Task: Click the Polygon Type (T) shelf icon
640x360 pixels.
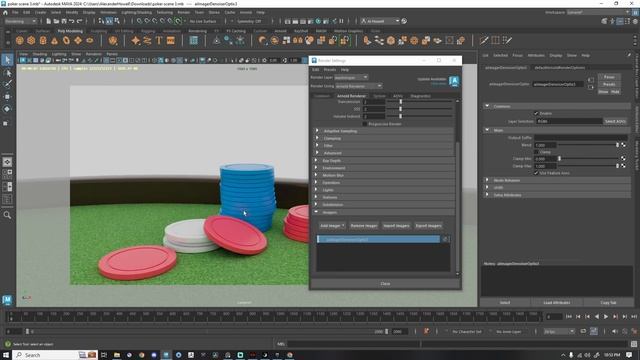Action: click(x=159, y=40)
